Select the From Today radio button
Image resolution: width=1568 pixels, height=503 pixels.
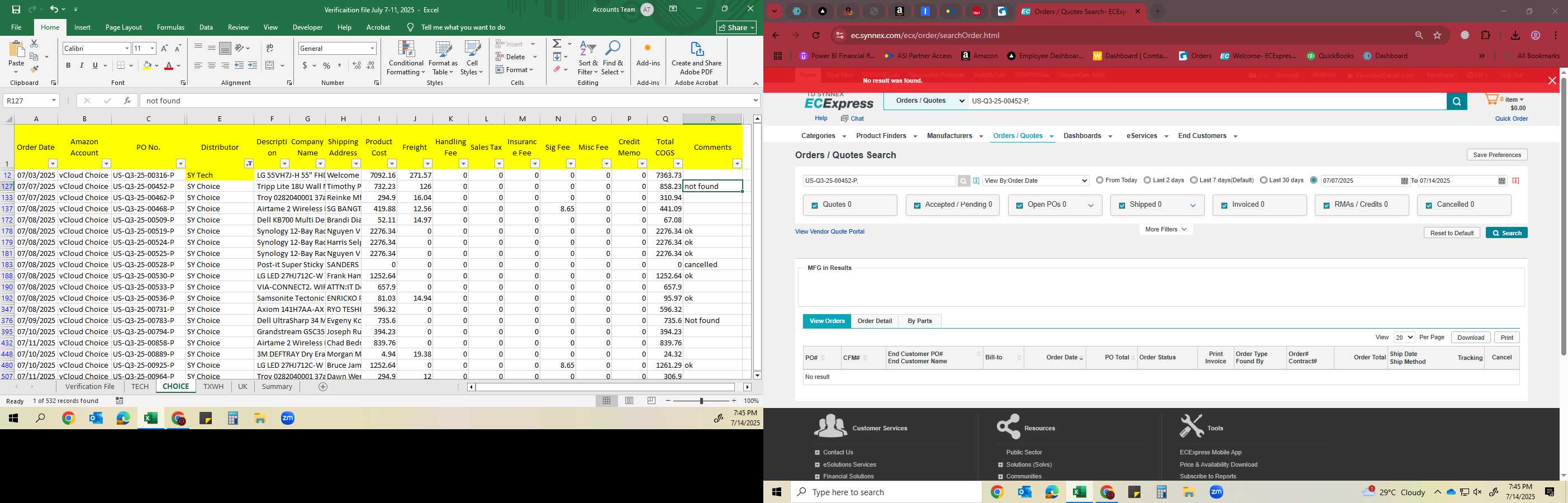(x=1099, y=181)
